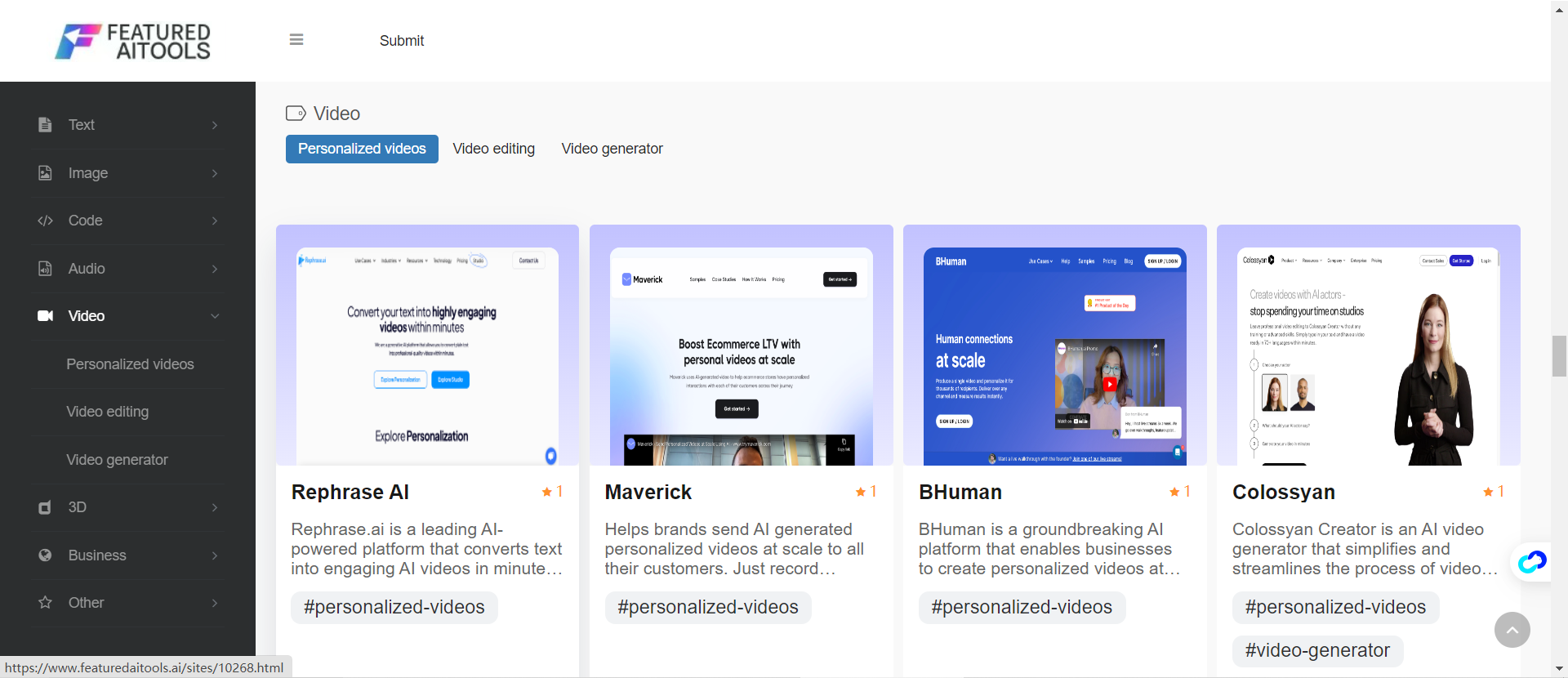Expand the Image category chevron
Image resolution: width=1568 pixels, height=678 pixels.
click(215, 173)
